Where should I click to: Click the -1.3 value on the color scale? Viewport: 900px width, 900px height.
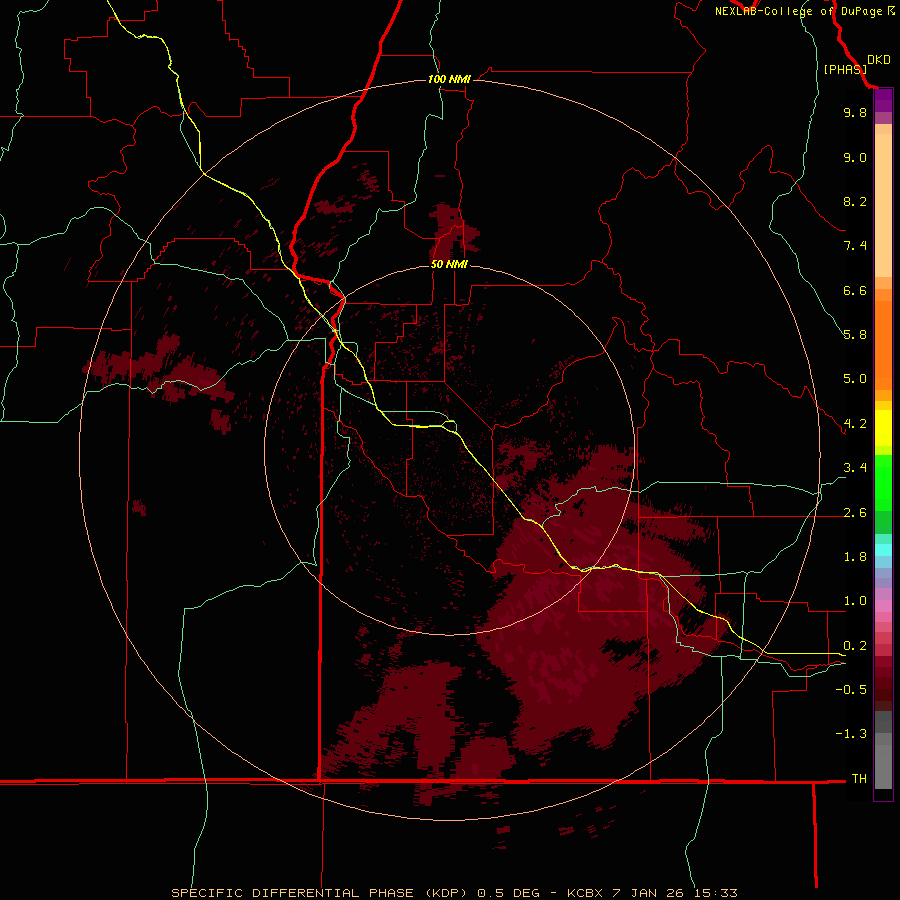click(x=851, y=734)
